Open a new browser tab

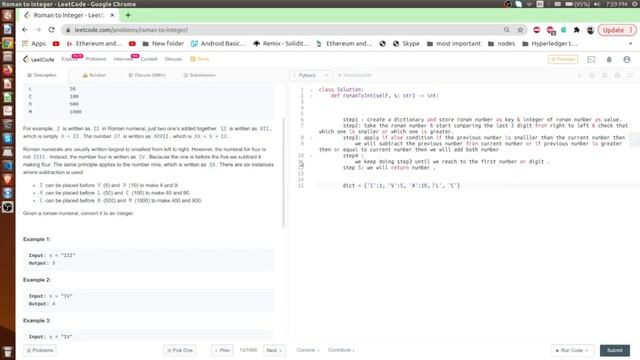point(128,15)
